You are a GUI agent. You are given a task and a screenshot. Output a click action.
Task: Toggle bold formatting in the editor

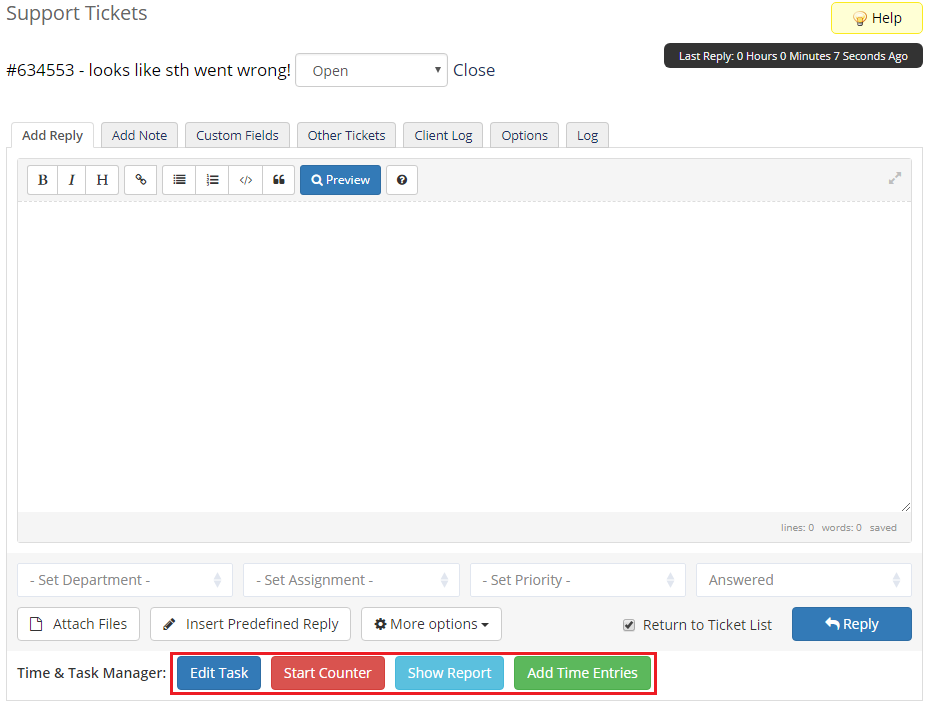(43, 180)
